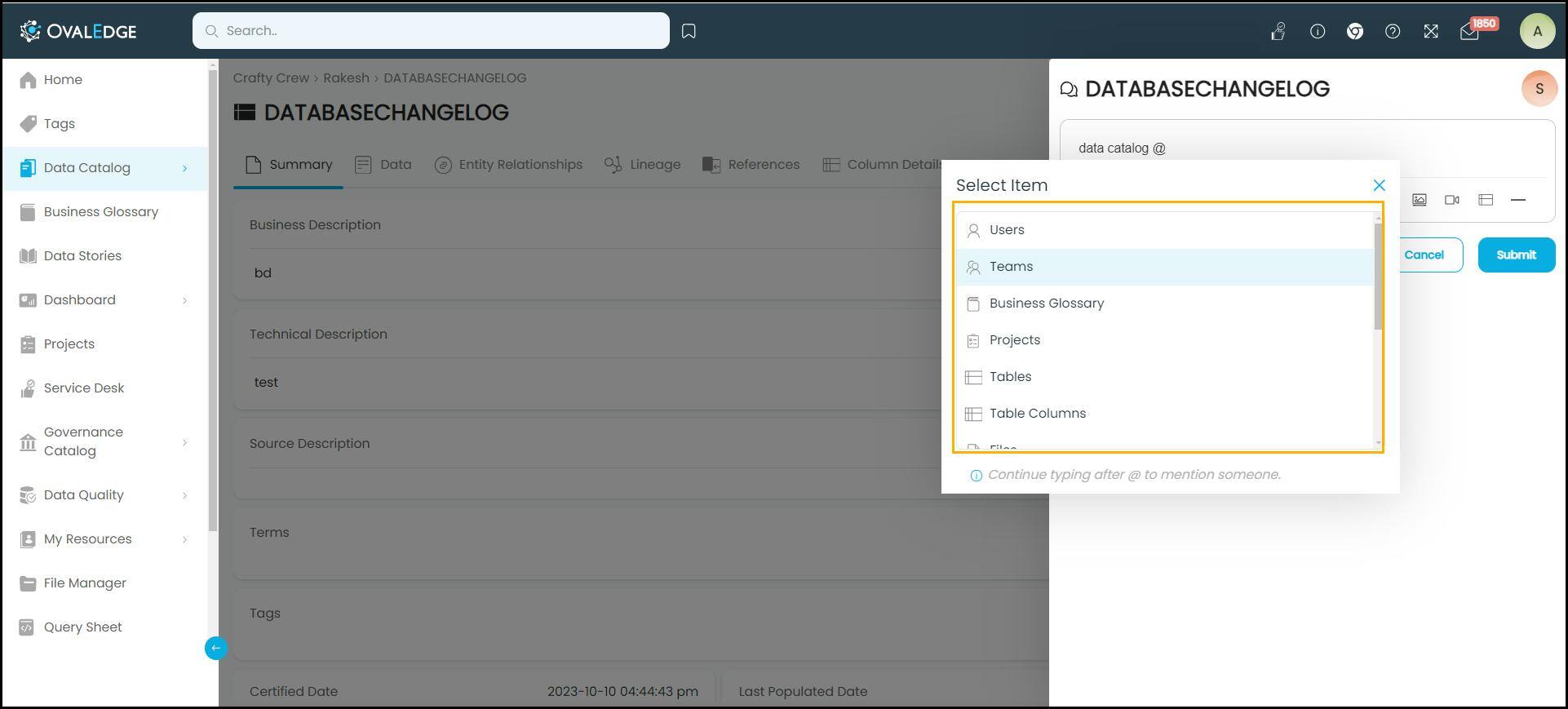Viewport: 1568px width, 709px height.
Task: Click the sidebar vertical scrollbar
Action: (x=213, y=301)
